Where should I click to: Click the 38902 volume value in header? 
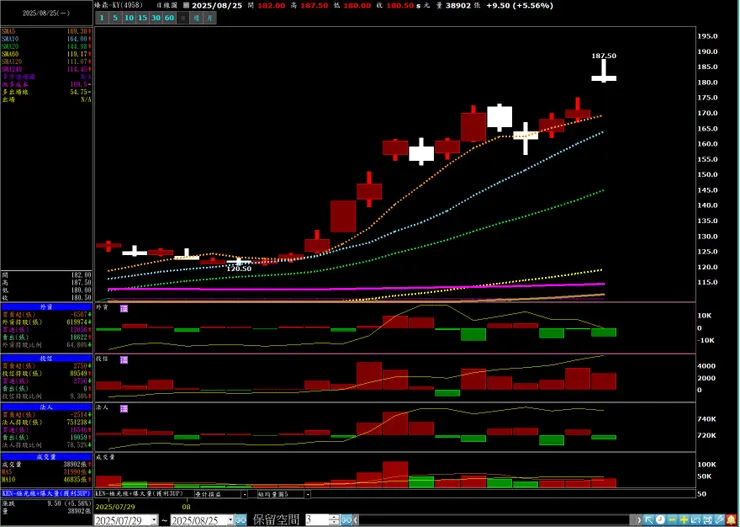click(459, 6)
